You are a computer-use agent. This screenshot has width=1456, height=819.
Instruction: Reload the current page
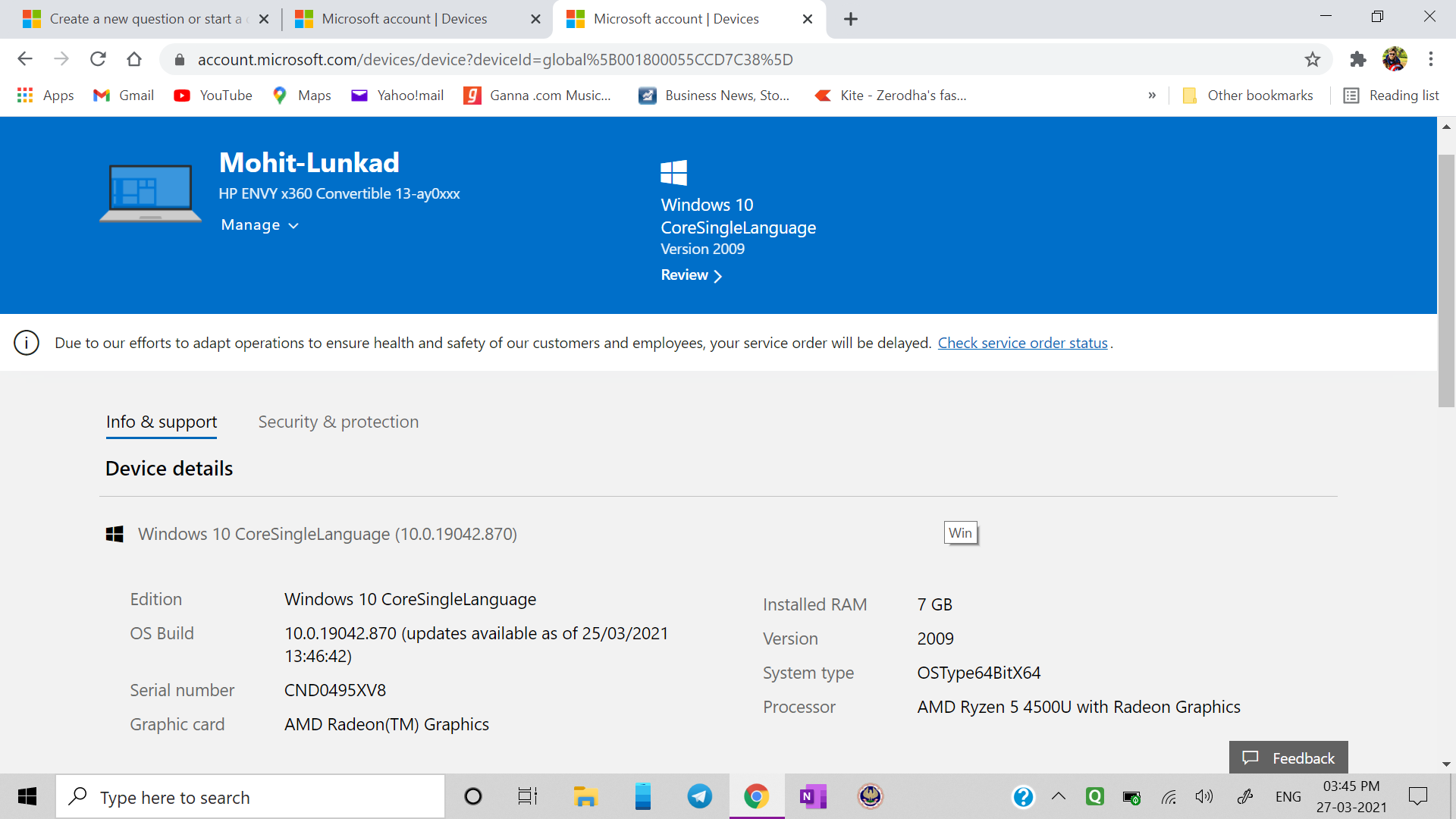98,59
